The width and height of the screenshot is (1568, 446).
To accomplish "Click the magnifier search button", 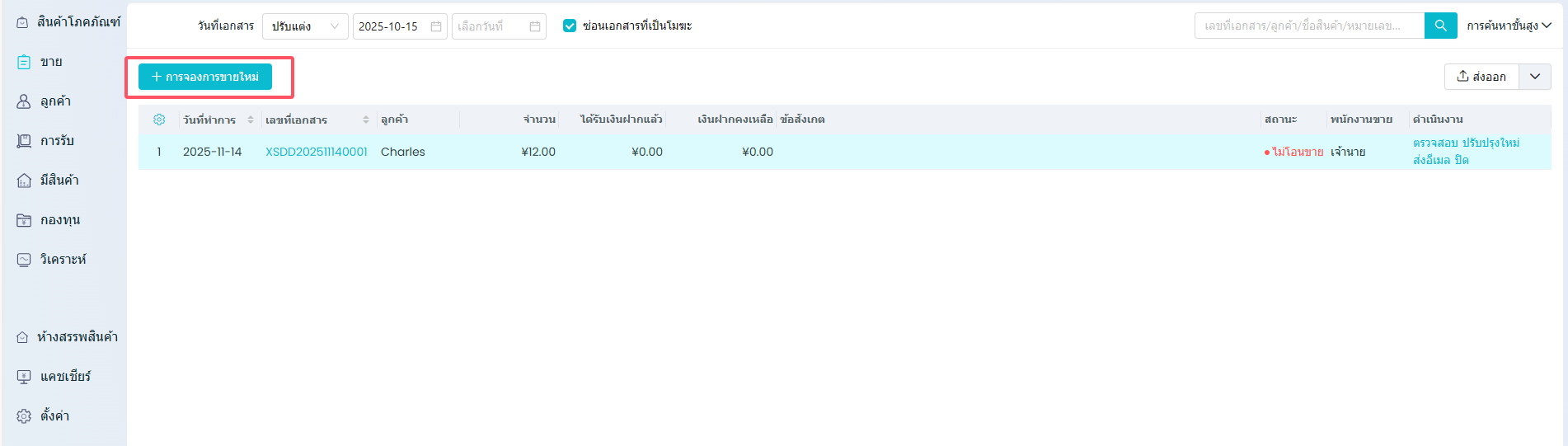I will pos(1440,26).
